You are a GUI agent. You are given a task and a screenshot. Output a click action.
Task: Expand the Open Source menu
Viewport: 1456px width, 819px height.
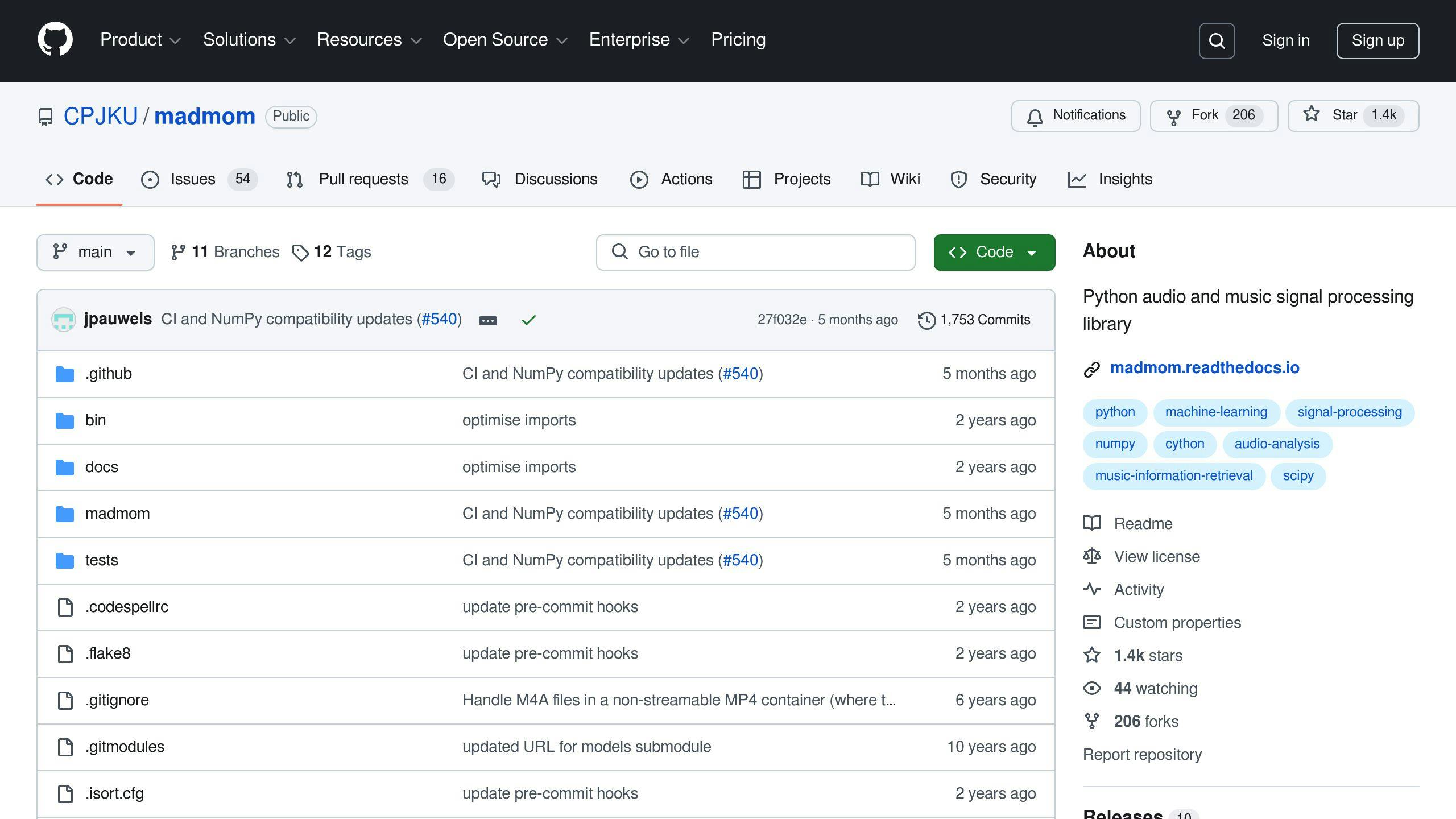(505, 40)
